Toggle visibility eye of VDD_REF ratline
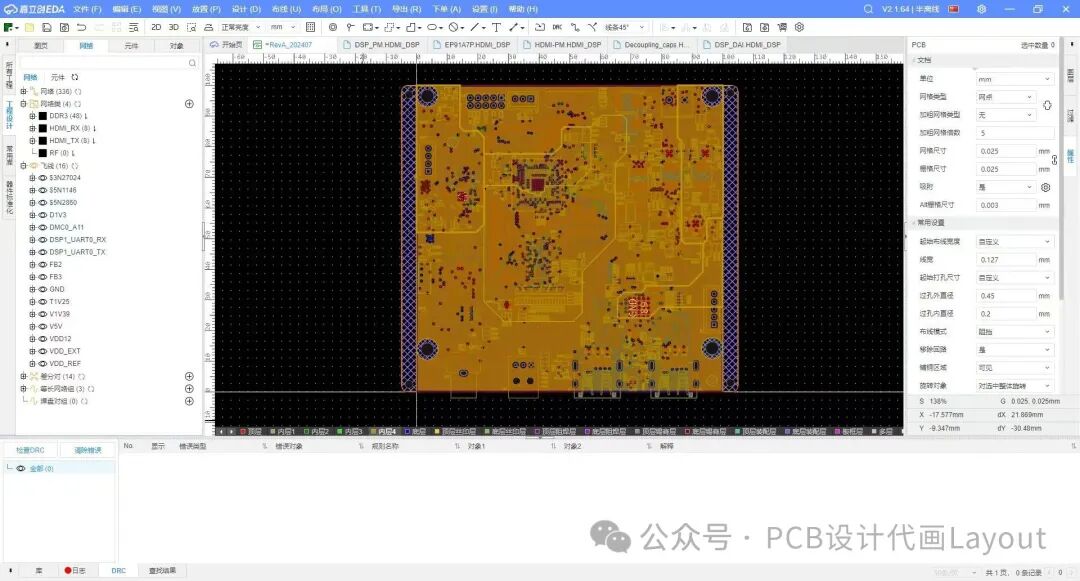Image resolution: width=1080 pixels, height=581 pixels. [43, 363]
